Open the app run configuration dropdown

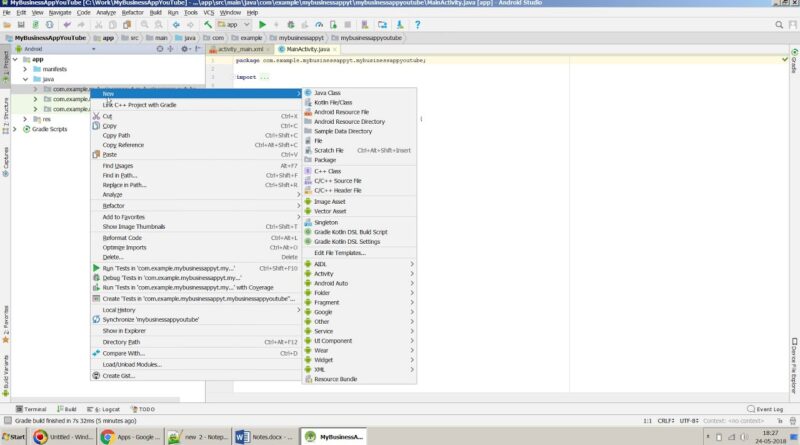coord(234,24)
